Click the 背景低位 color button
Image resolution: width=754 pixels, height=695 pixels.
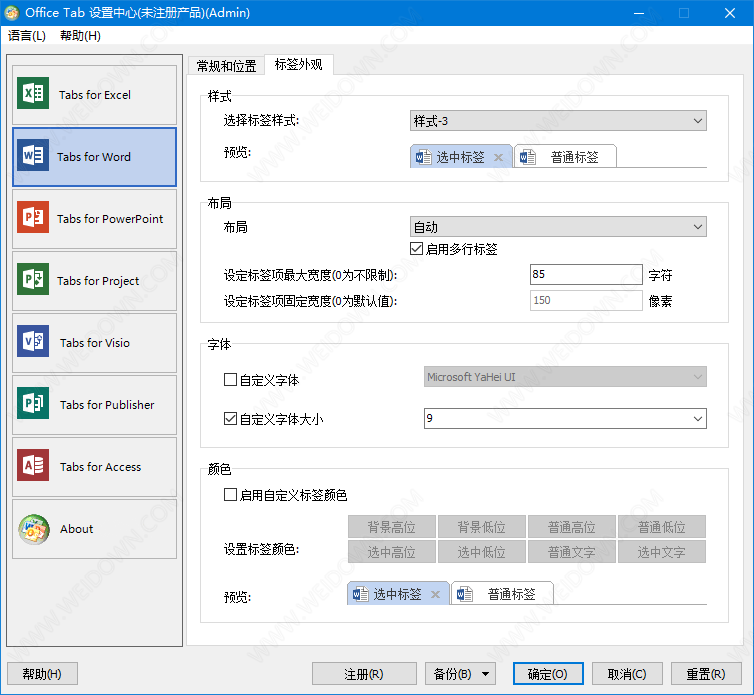coord(482,527)
